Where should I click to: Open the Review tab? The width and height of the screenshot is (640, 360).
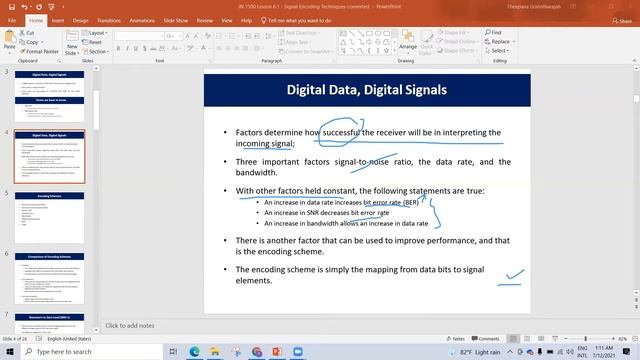[x=204, y=20]
